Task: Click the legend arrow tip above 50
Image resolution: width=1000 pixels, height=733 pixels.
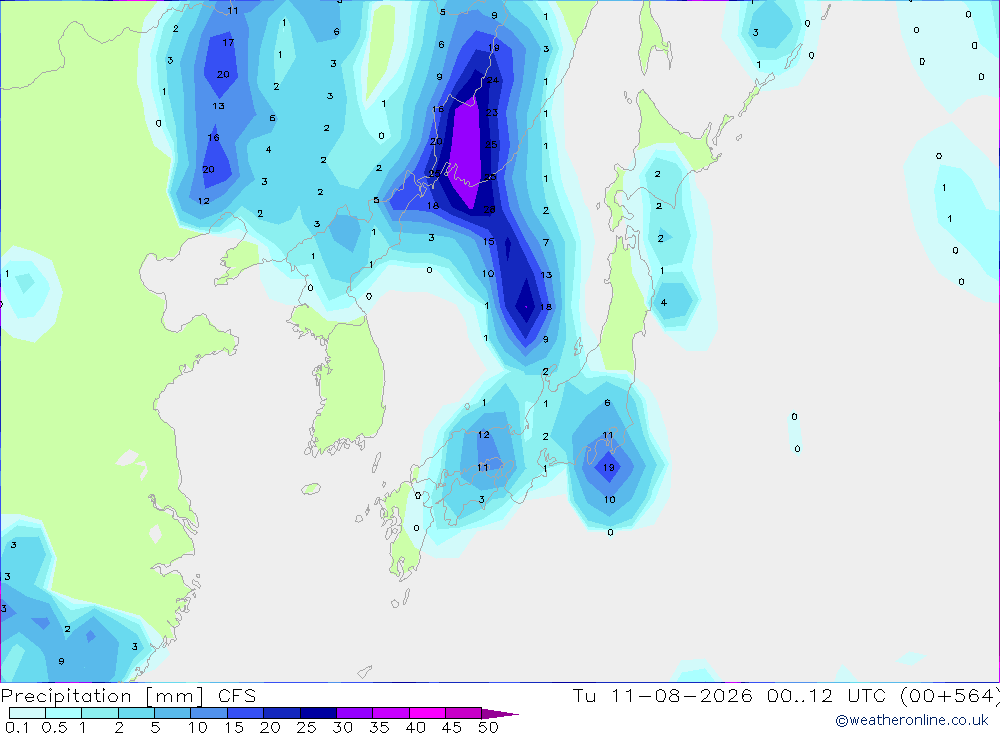Action: click(x=500, y=714)
